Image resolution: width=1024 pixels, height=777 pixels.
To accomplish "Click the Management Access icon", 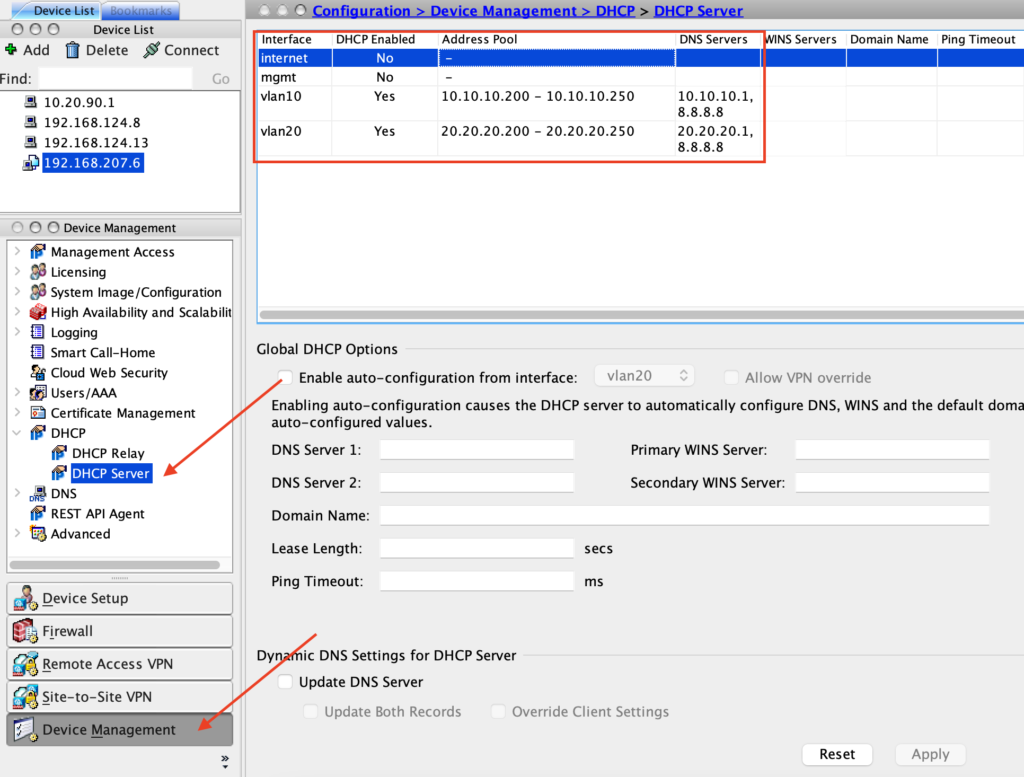I will point(38,251).
